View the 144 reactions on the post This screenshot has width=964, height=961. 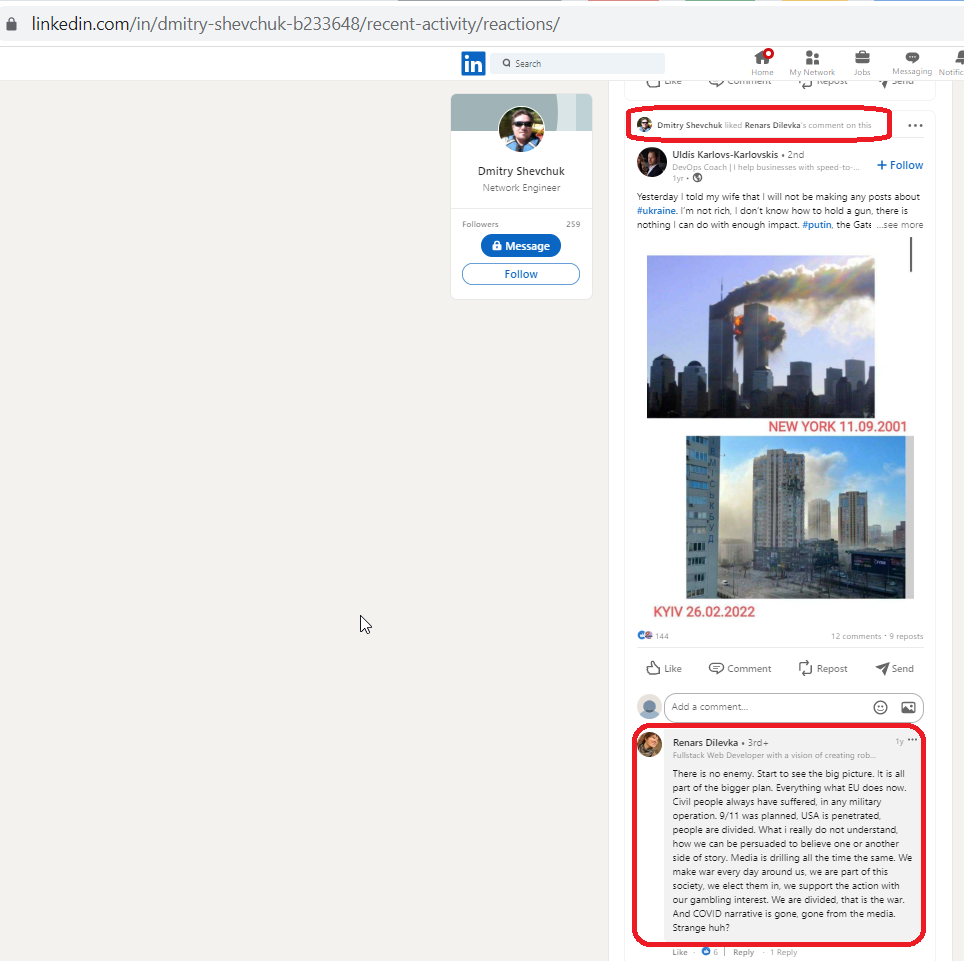pyautogui.click(x=653, y=636)
